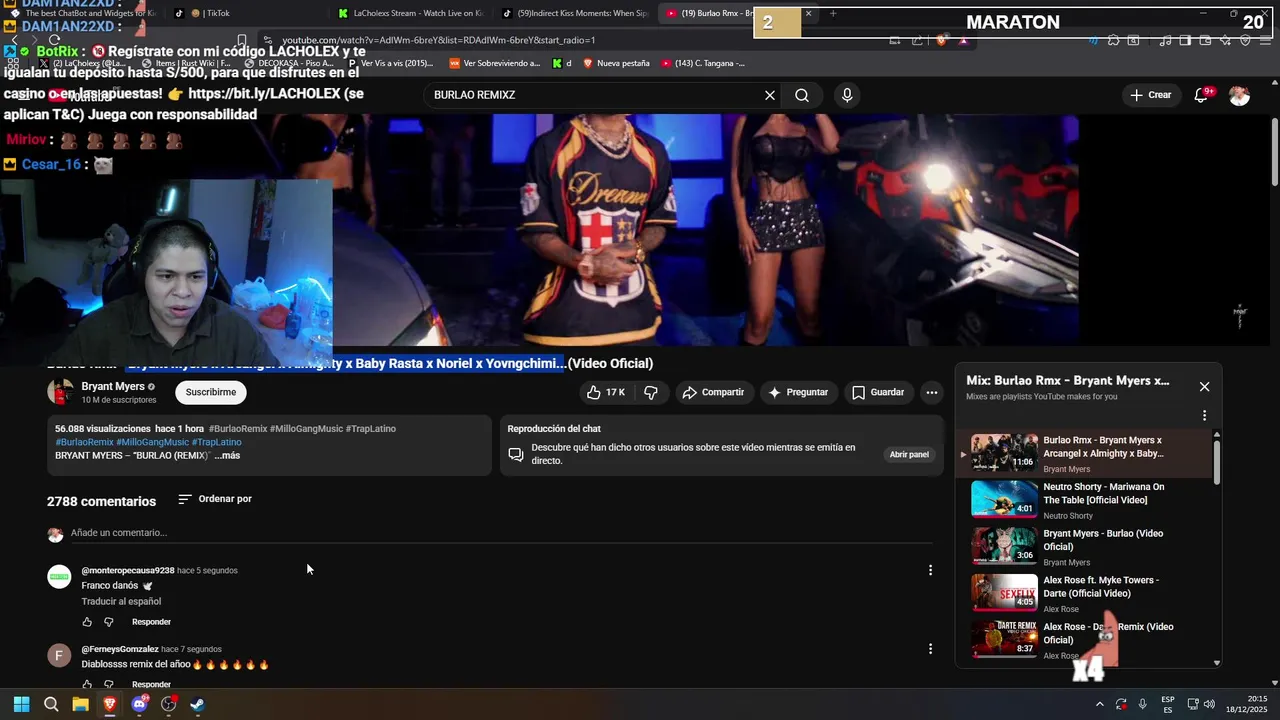Click taskbar volume speaker icon
This screenshot has width=1280, height=720.
1209,704
